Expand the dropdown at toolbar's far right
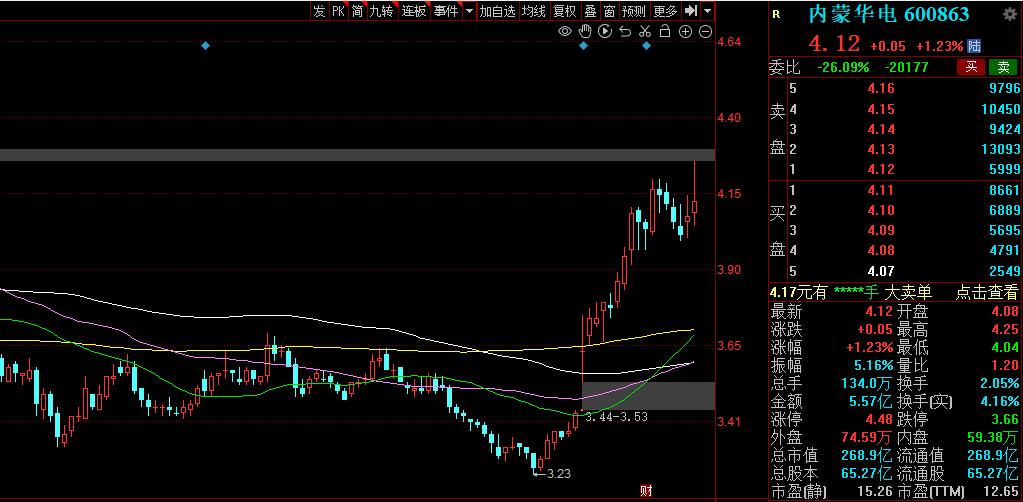The image size is (1023, 502). [x=708, y=11]
